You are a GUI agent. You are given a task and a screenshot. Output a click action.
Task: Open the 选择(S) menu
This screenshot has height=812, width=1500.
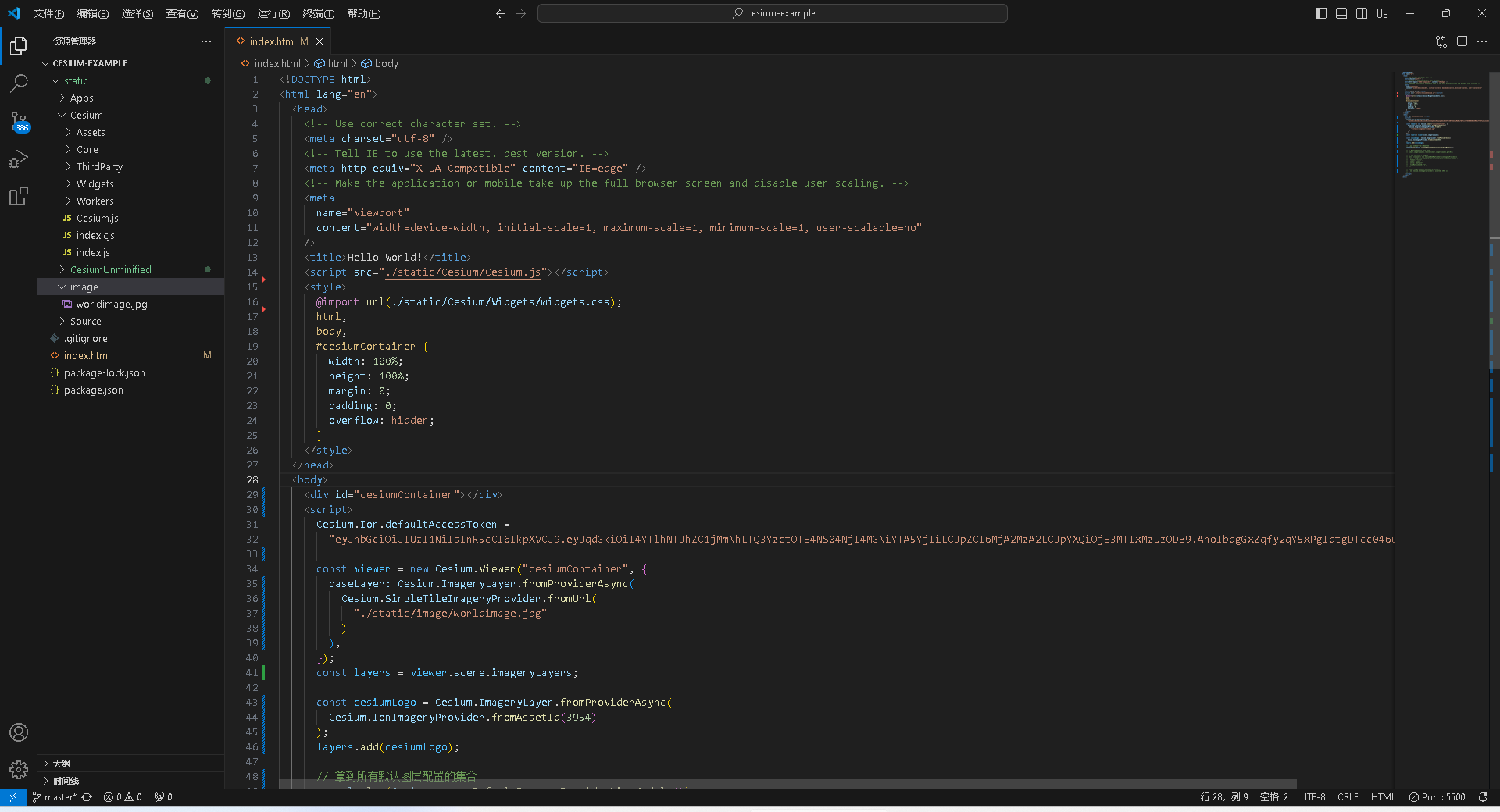(137, 13)
